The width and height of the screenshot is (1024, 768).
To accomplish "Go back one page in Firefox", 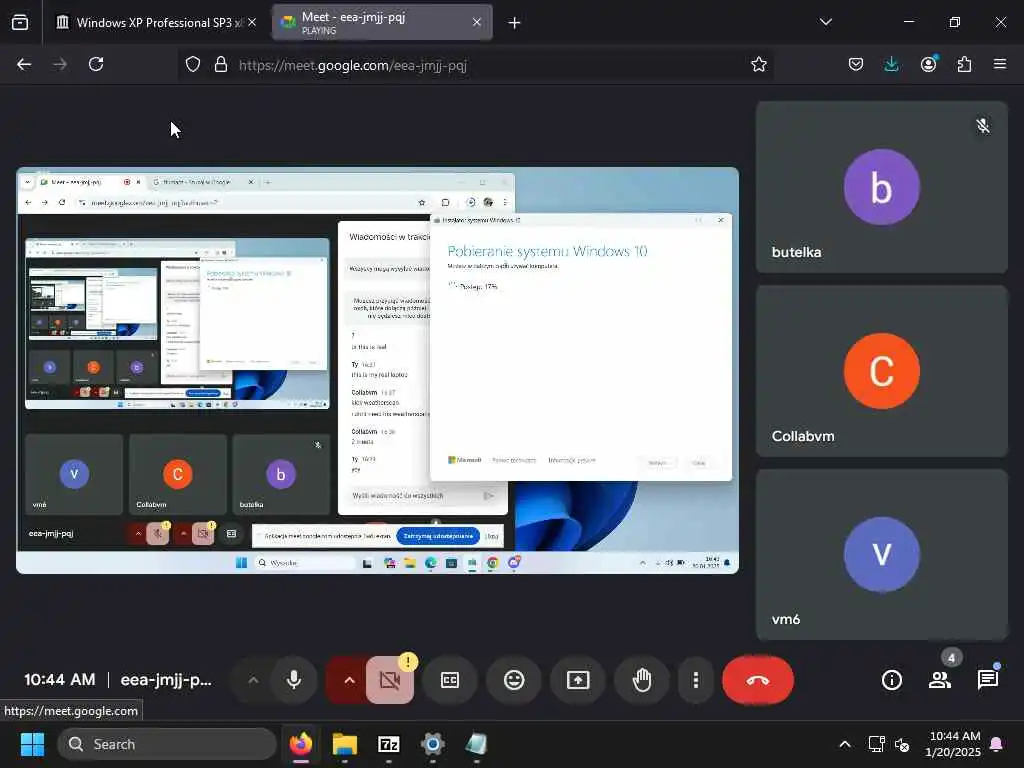I will click(24, 64).
